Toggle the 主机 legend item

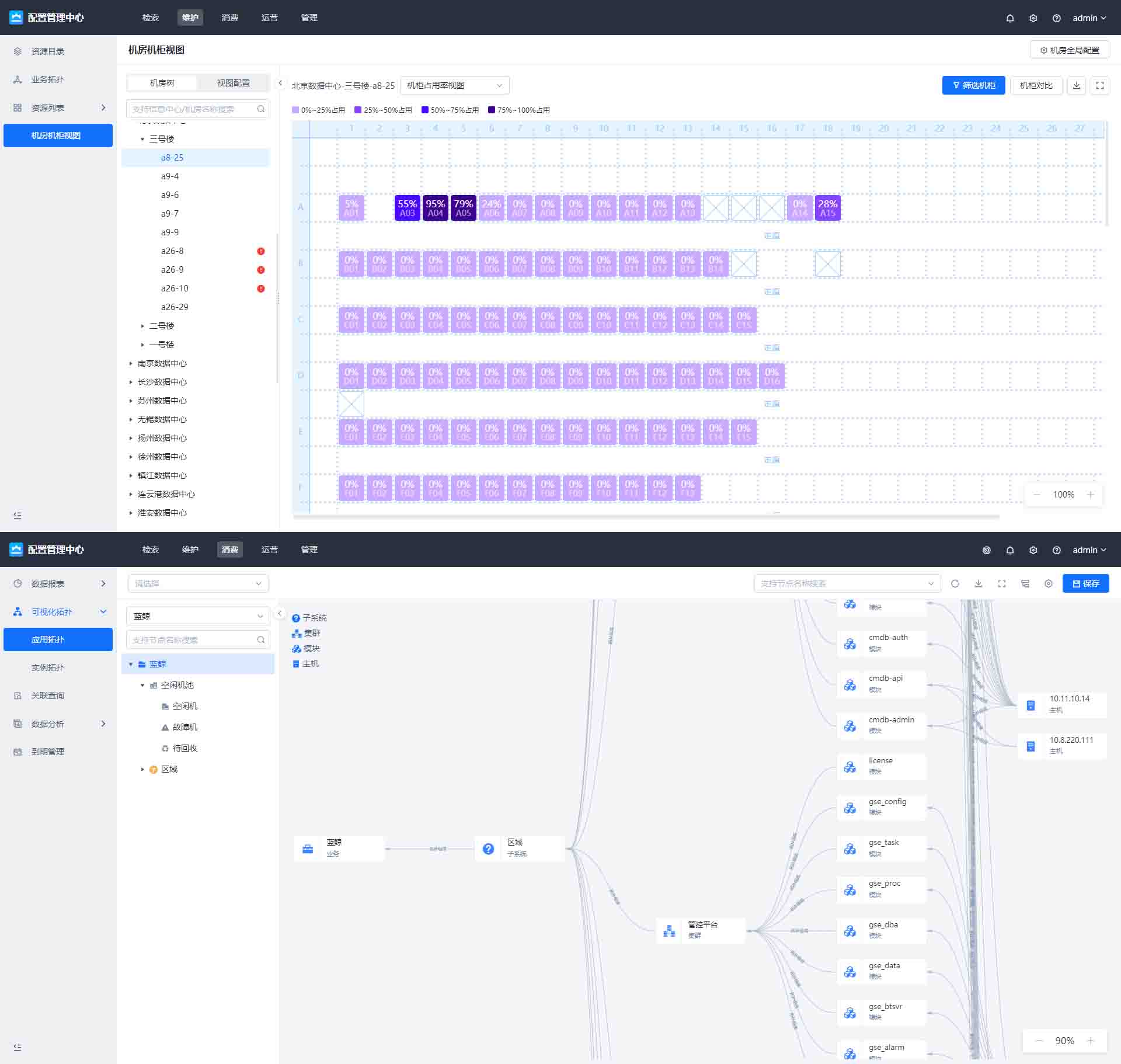305,663
